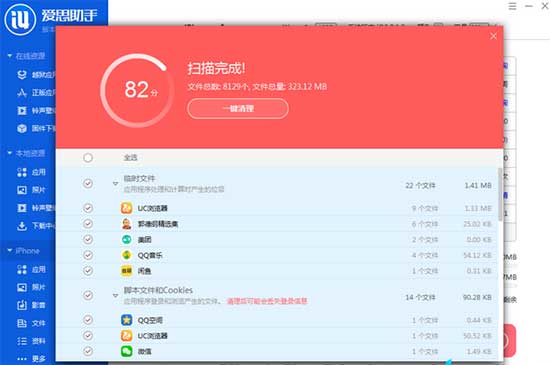550x365 pixels.
Task: Collapse the 脚本文件和Cookies group arrow
Action: click(115, 296)
